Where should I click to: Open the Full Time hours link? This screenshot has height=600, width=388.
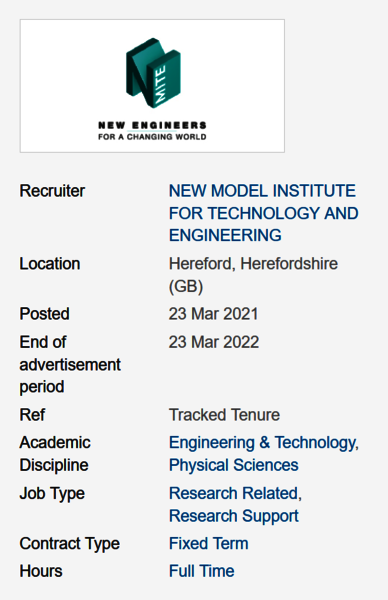(x=202, y=571)
